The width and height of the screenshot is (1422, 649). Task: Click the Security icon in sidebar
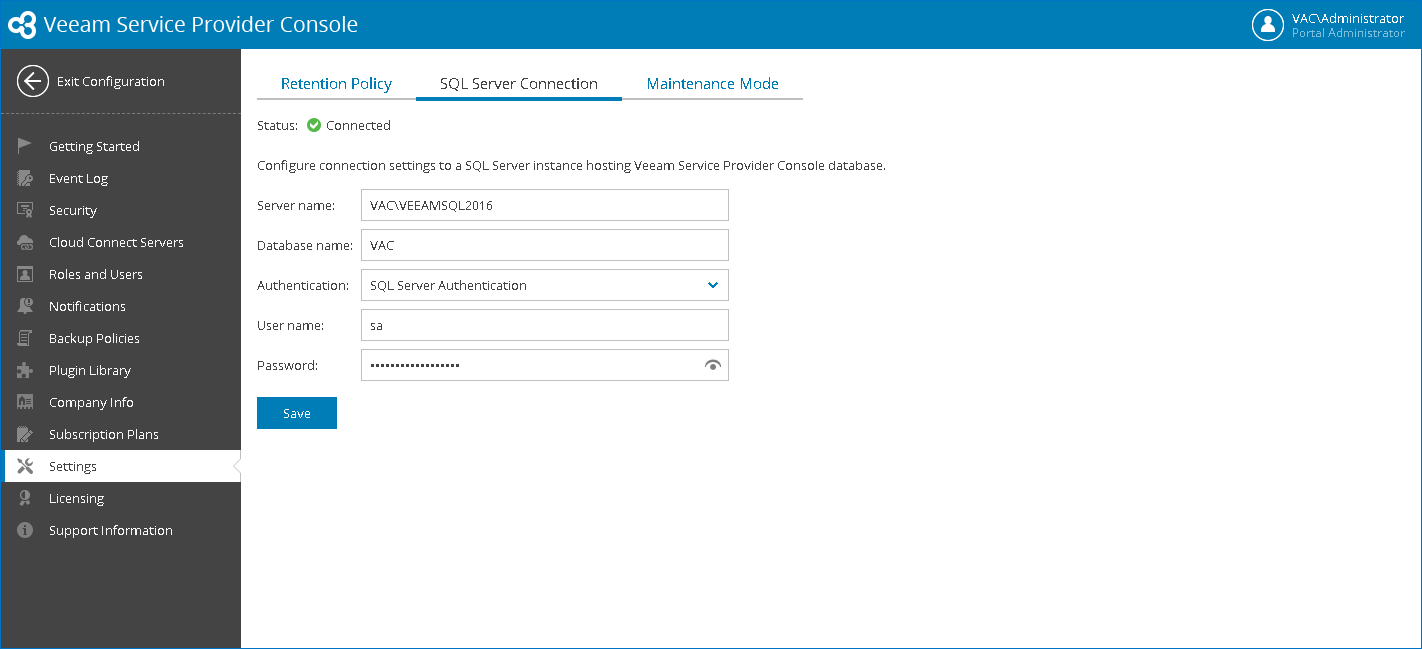point(25,210)
